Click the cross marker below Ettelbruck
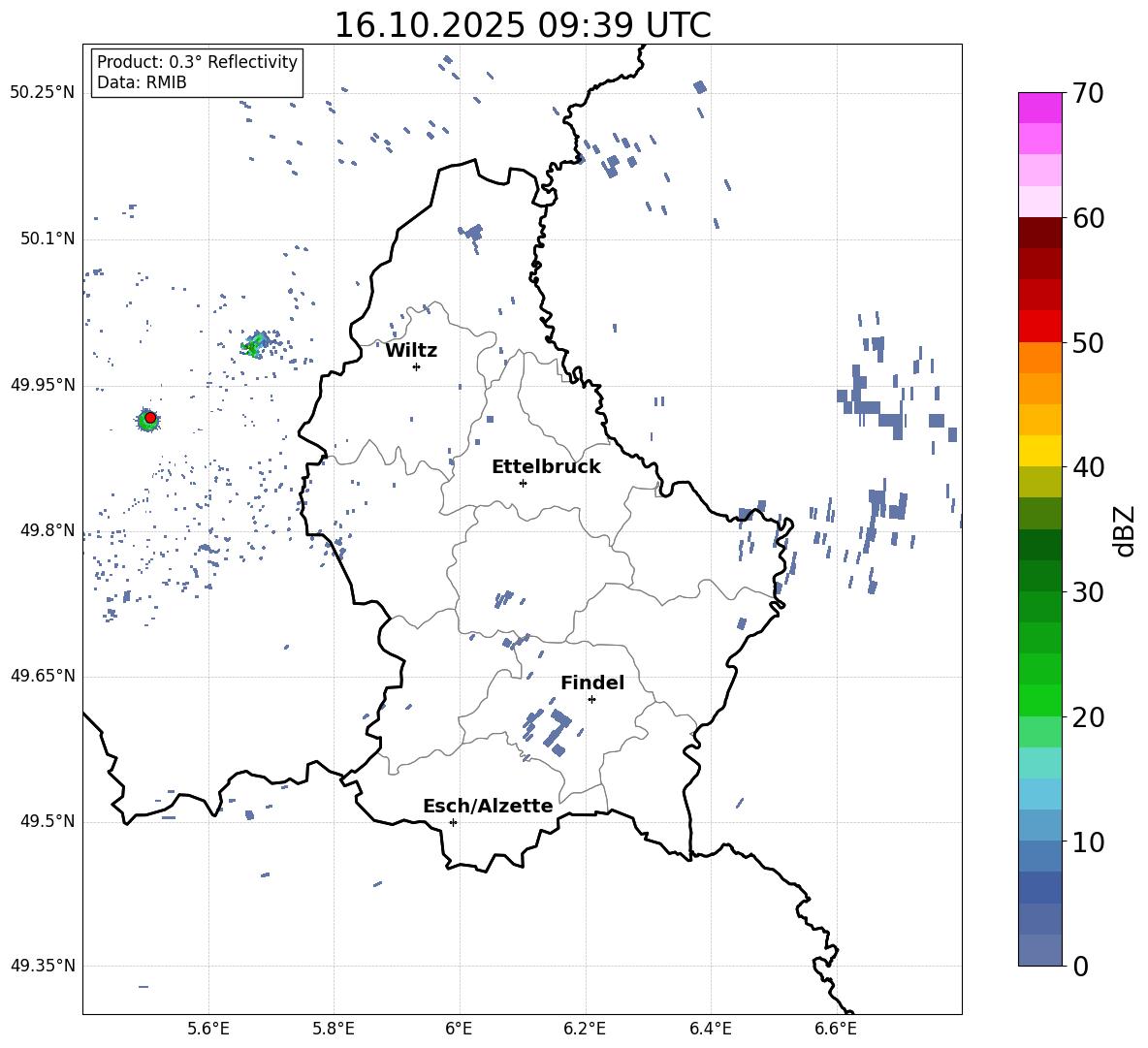Screen dimensions: 1148x1048 (x=523, y=483)
